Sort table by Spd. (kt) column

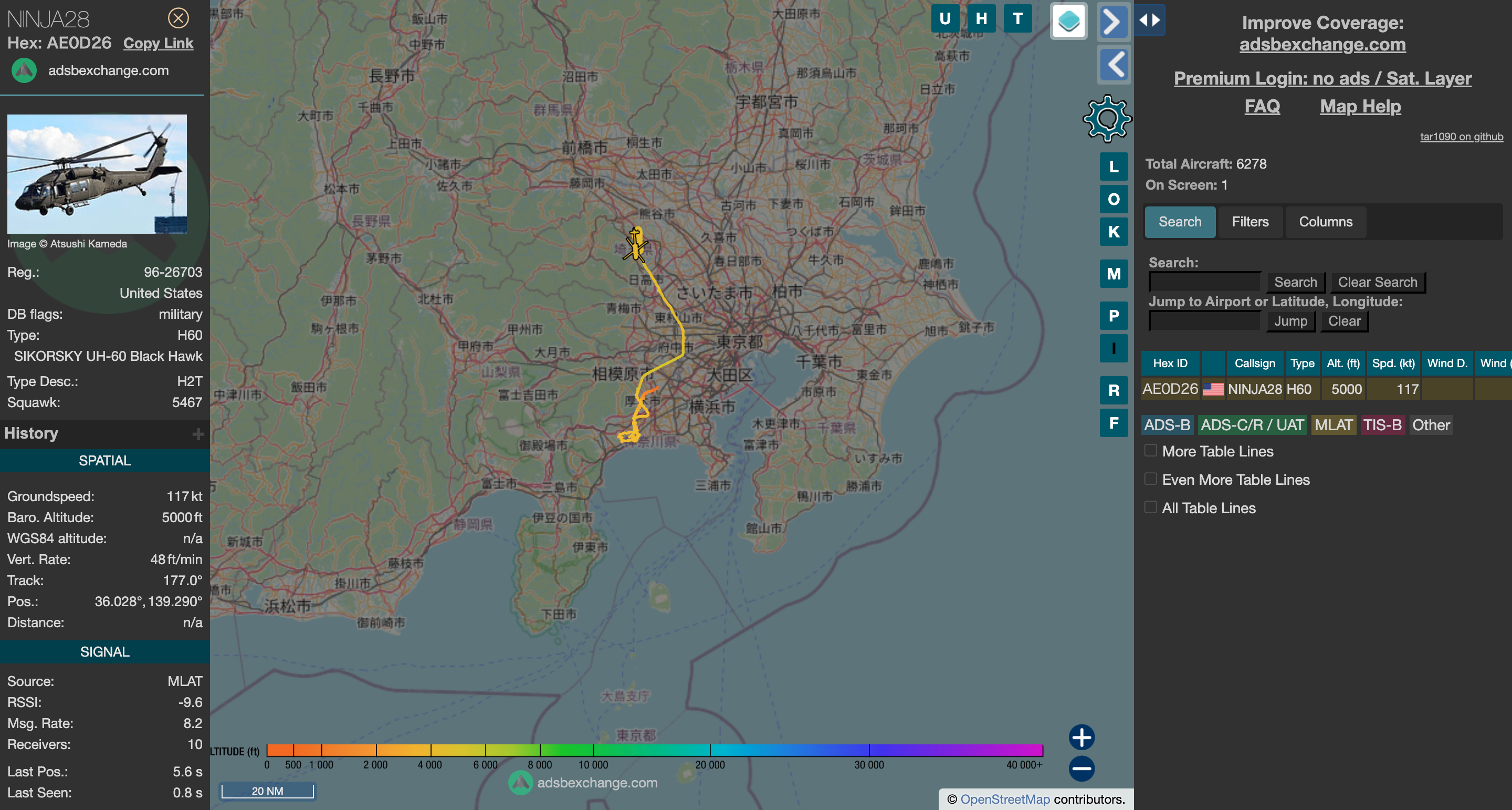(1393, 363)
